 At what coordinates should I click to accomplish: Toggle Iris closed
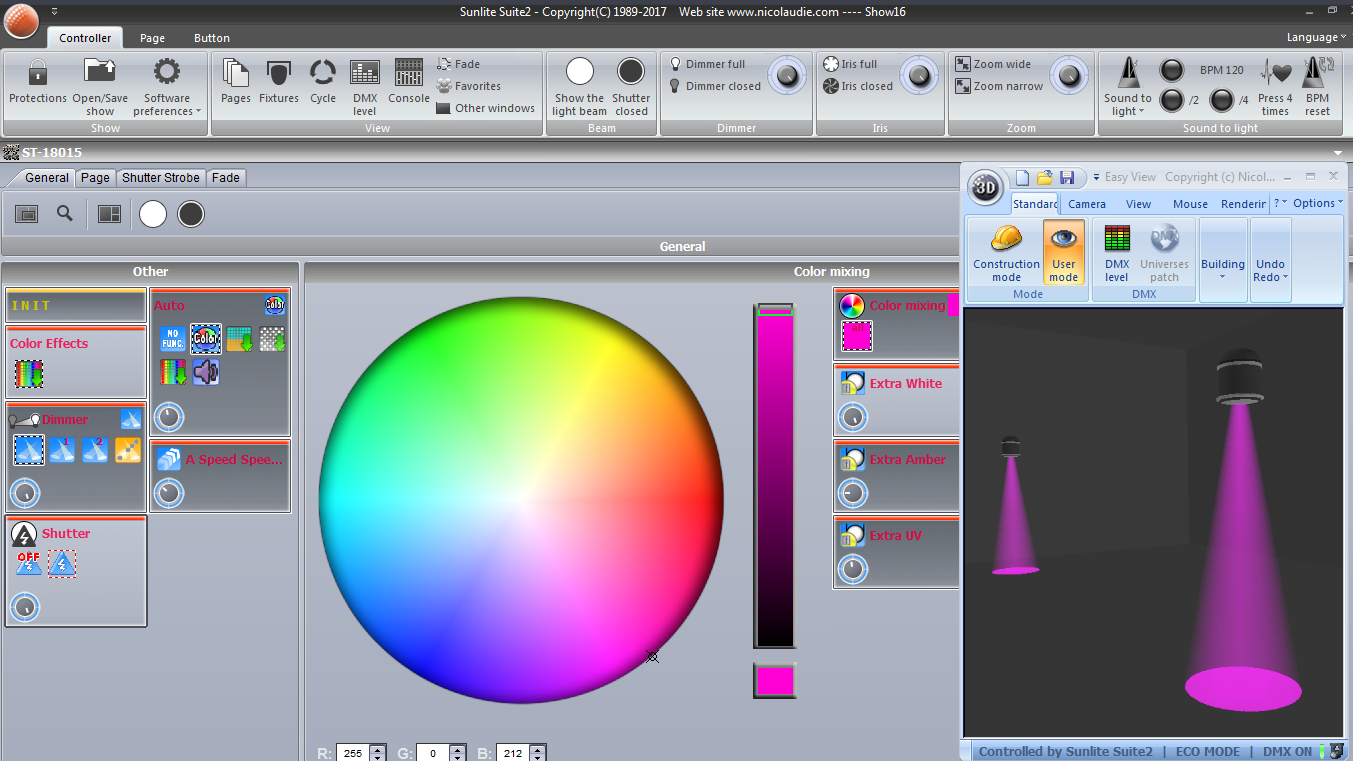click(858, 86)
